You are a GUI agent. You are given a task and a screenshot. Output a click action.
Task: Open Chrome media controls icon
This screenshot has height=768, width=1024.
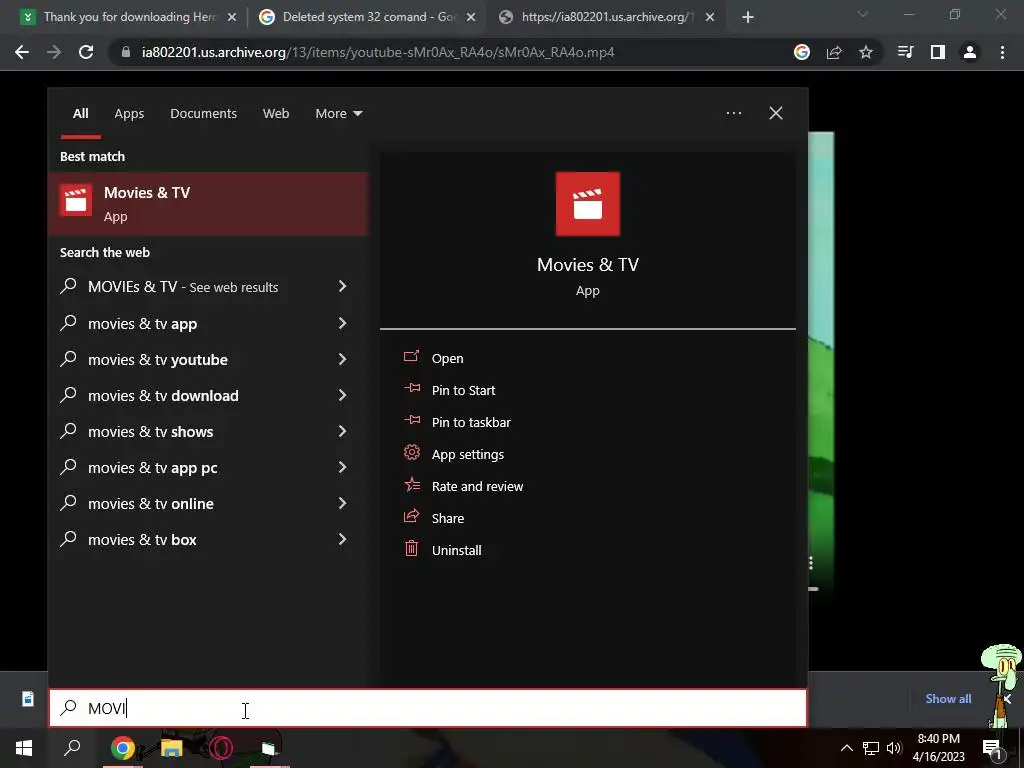905,52
